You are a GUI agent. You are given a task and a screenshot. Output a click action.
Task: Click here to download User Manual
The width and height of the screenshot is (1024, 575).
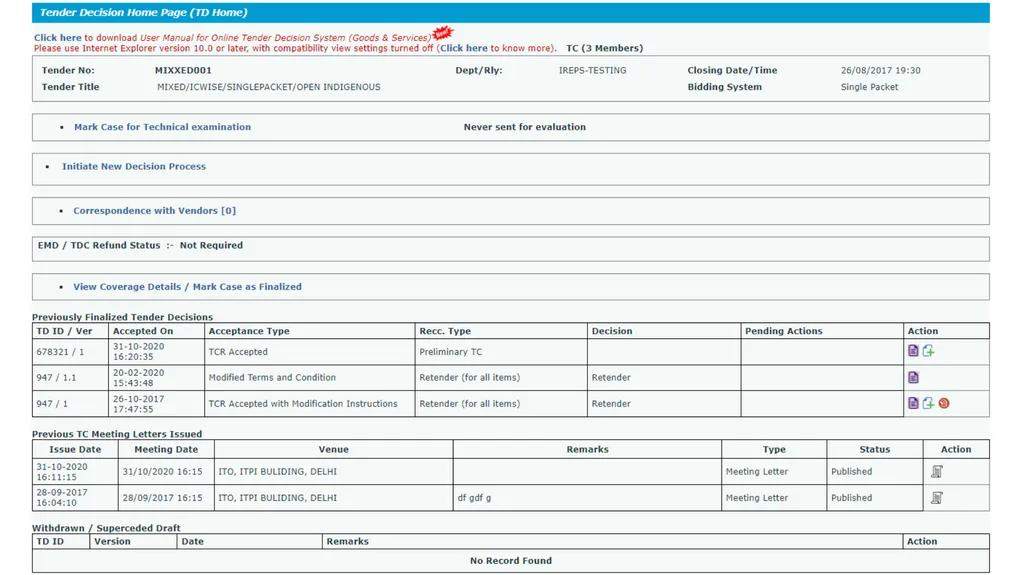57,38
